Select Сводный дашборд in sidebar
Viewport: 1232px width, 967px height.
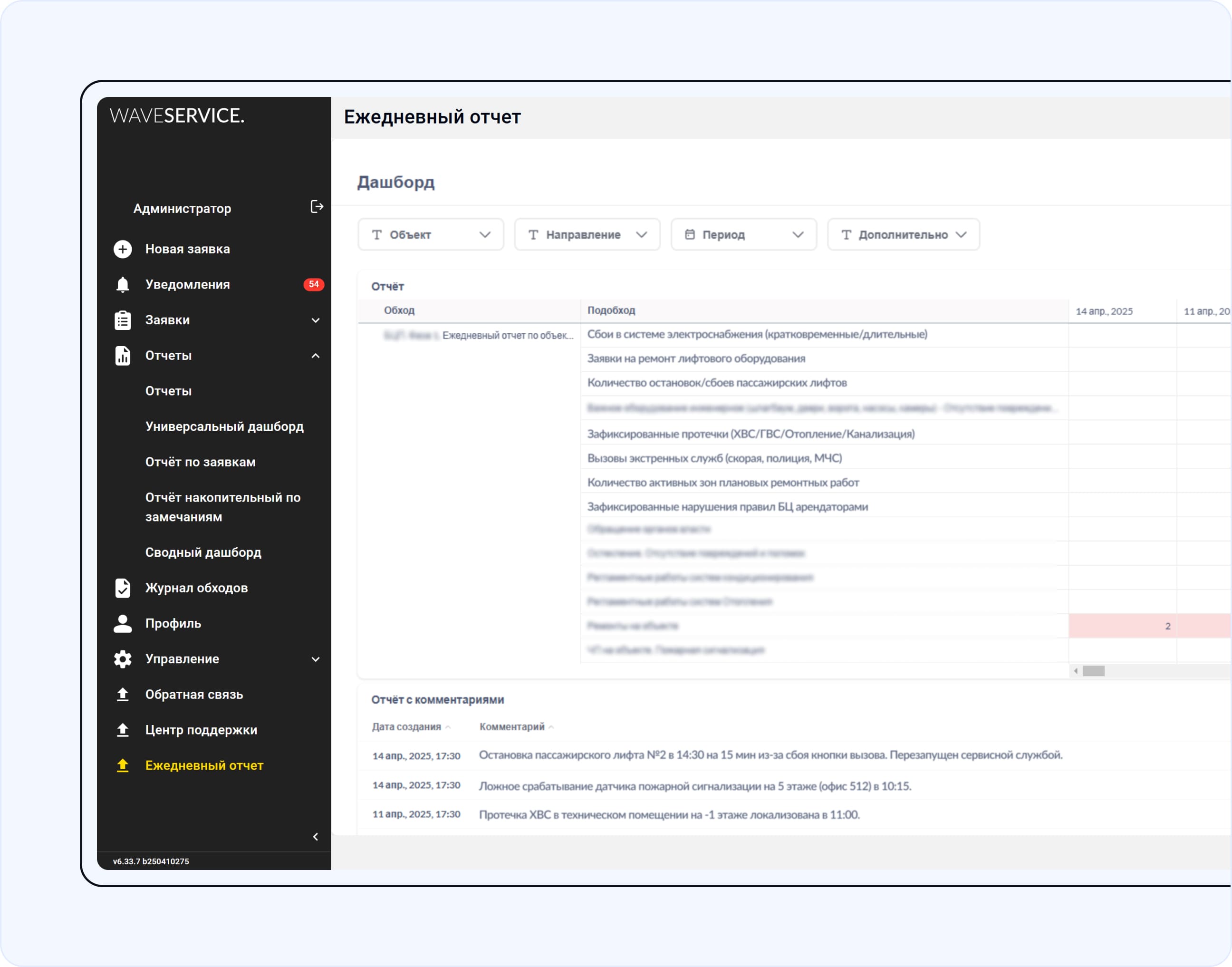click(203, 552)
